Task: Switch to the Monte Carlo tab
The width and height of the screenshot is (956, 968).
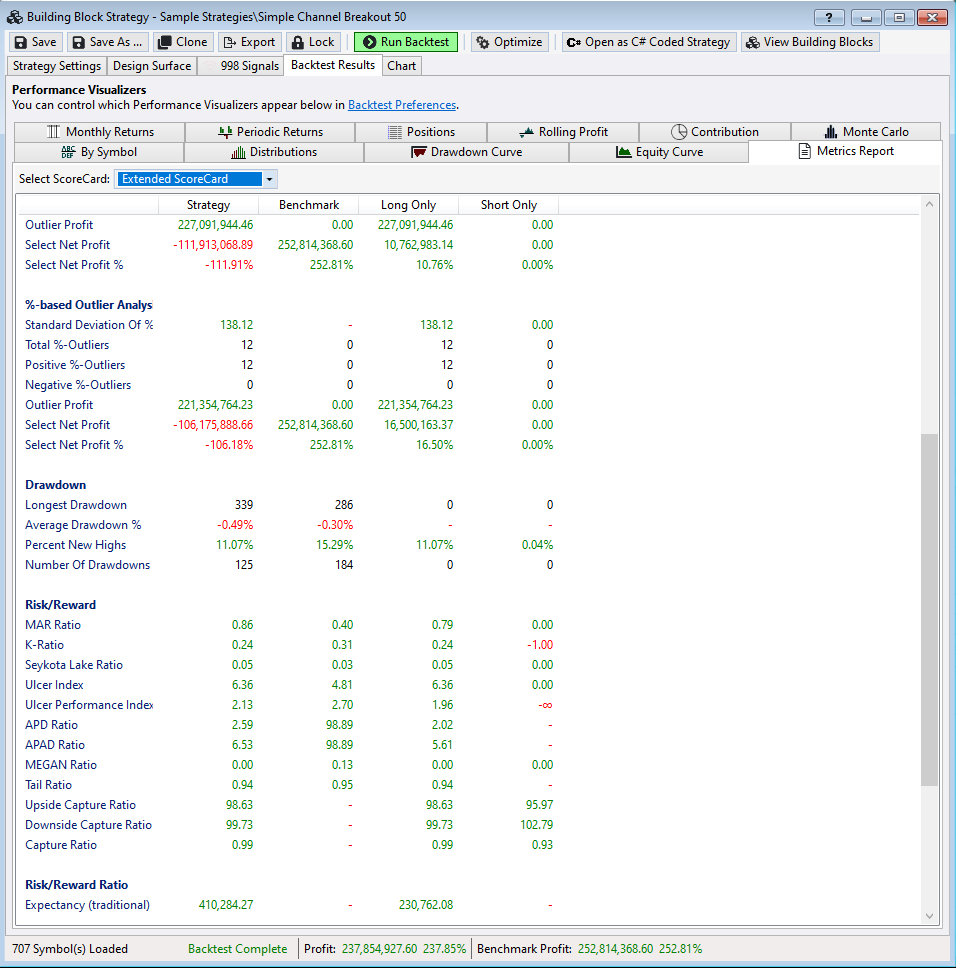Action: [865, 132]
